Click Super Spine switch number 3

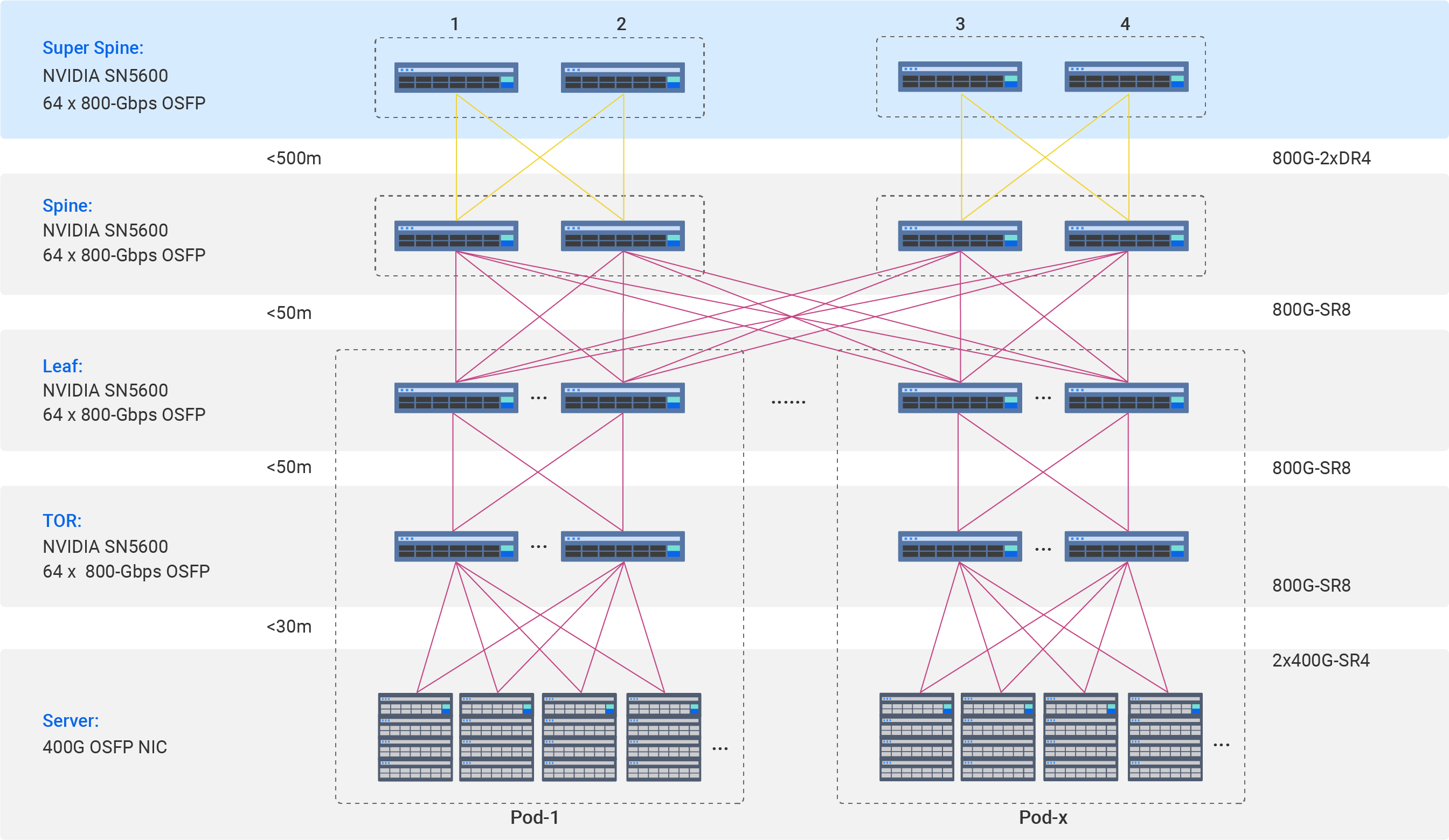click(960, 77)
